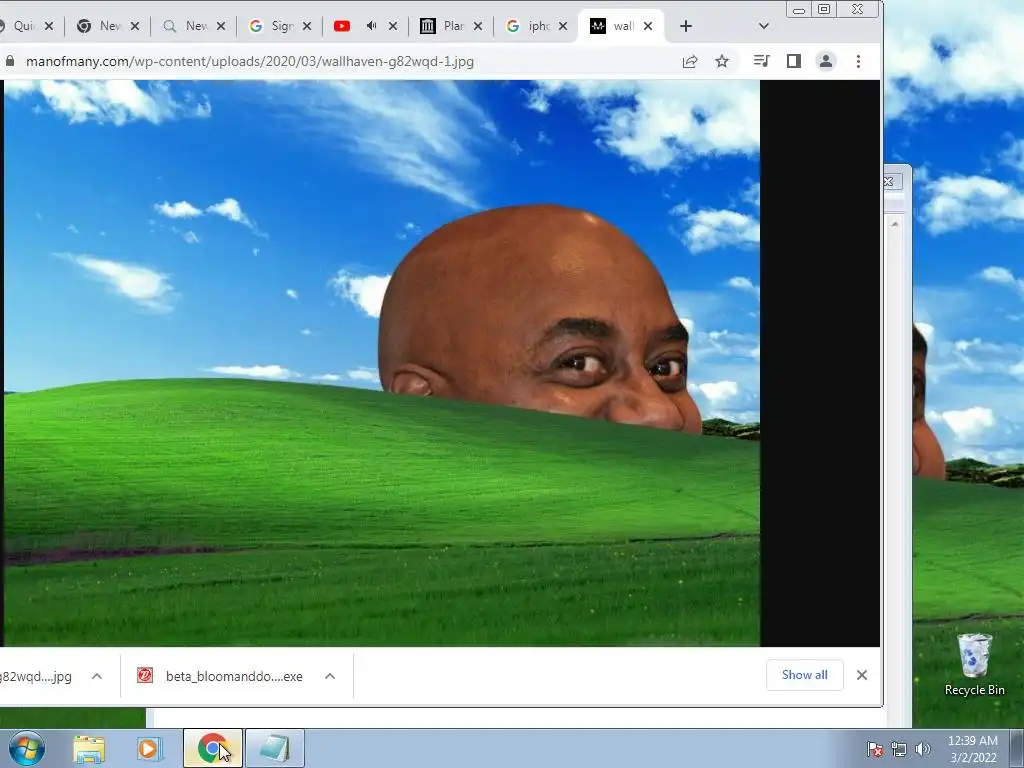Screen dimensions: 1024x768
Task: Switch to the YouTube tab
Action: point(342,26)
